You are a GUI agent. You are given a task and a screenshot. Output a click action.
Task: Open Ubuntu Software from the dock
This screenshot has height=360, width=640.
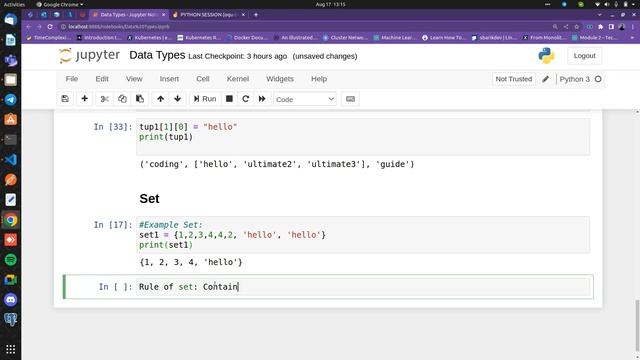coord(11,120)
